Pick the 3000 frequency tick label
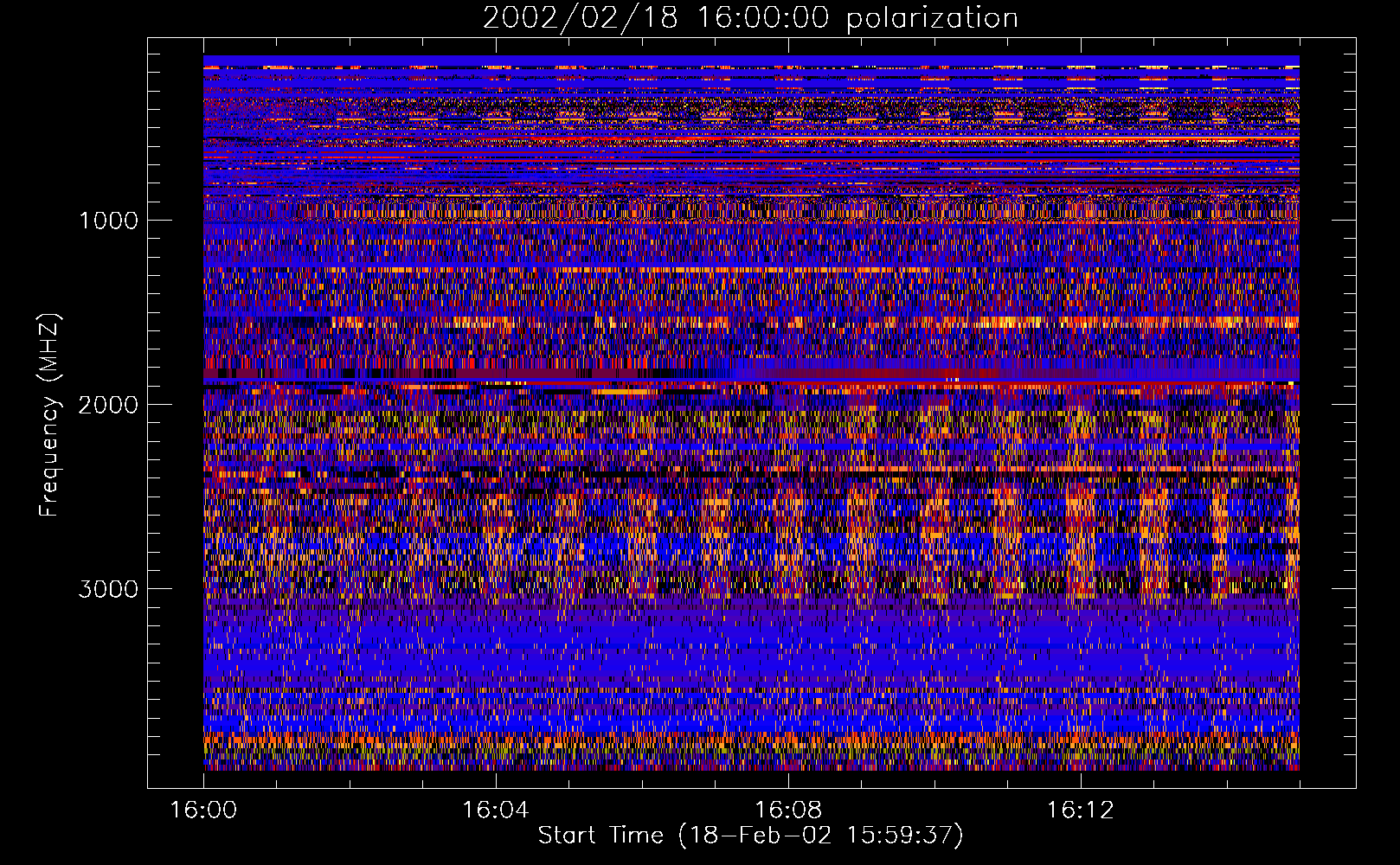The height and width of the screenshot is (865, 1400). click(108, 589)
